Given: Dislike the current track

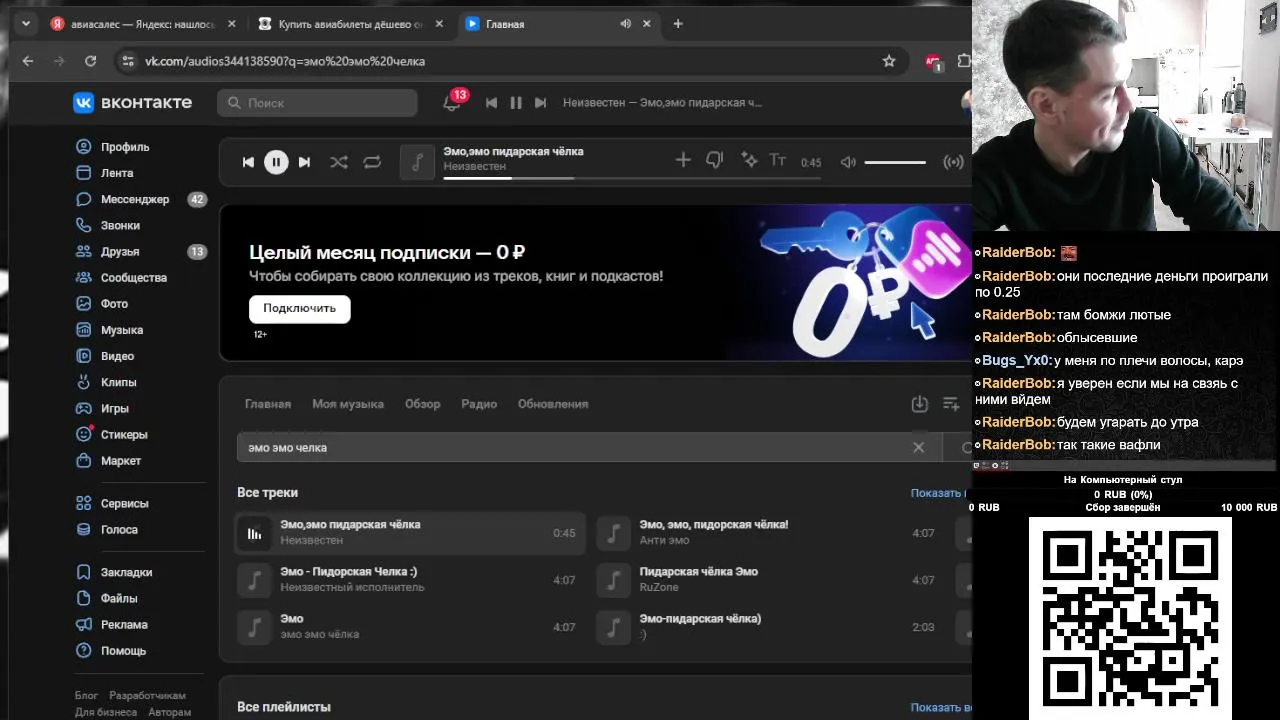Looking at the screenshot, I should (x=714, y=160).
